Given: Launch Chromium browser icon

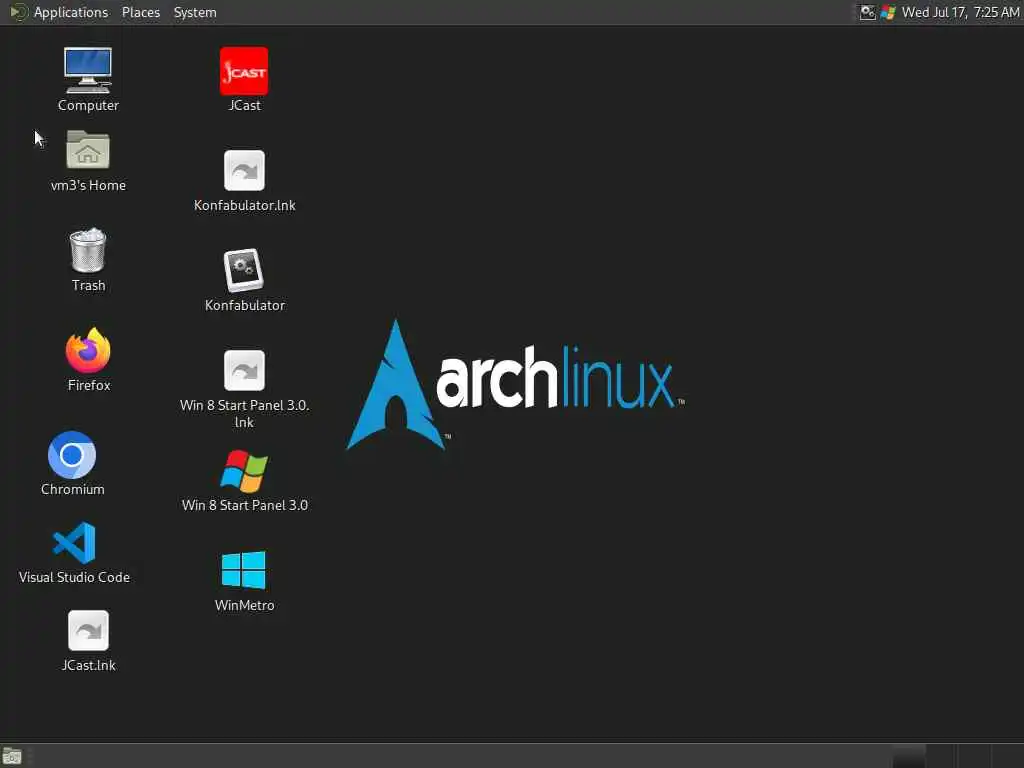Looking at the screenshot, I should tap(72, 455).
